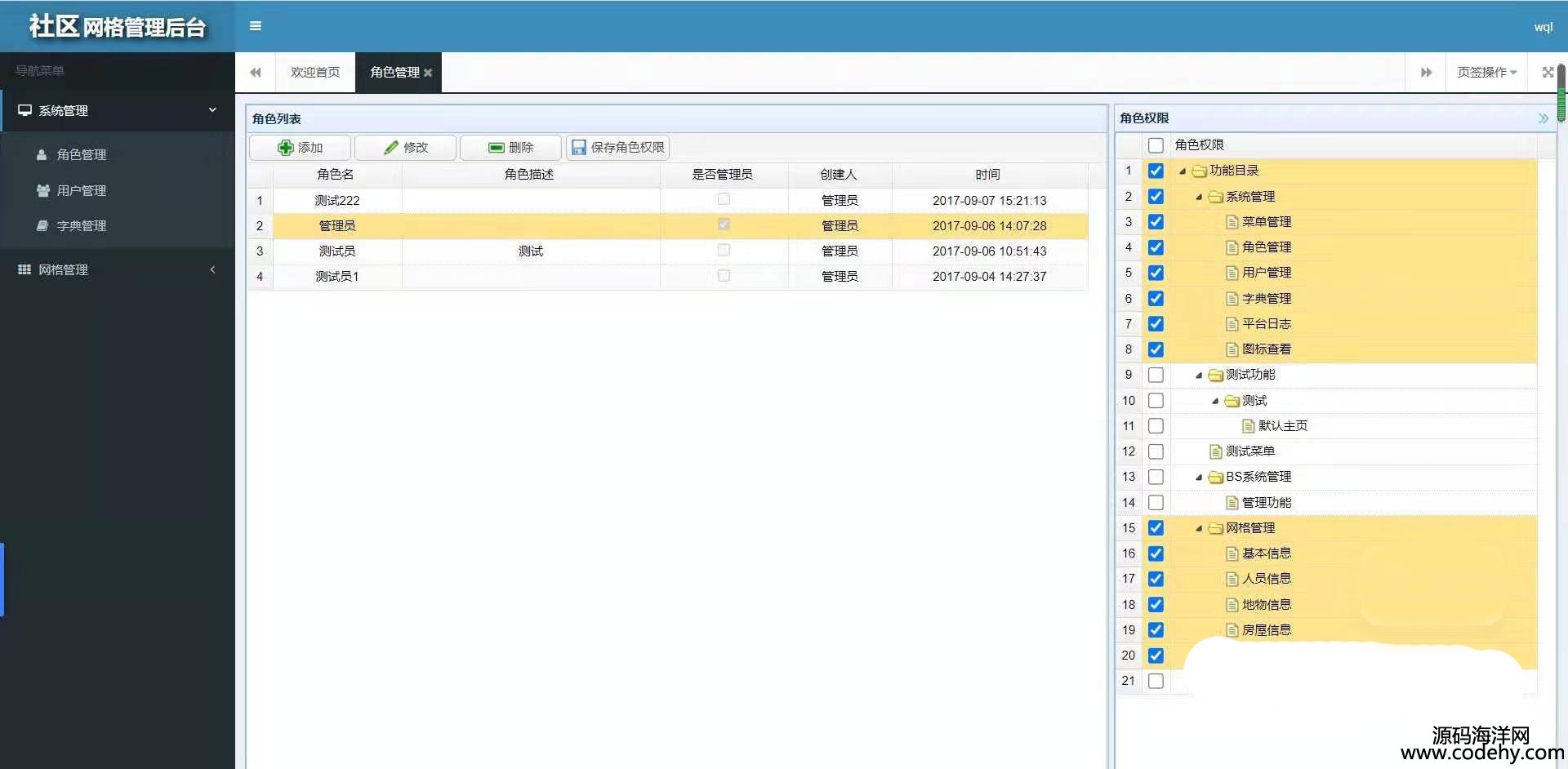The height and width of the screenshot is (769, 1568).
Task: Click the wql user name in header
Action: click(x=1543, y=27)
